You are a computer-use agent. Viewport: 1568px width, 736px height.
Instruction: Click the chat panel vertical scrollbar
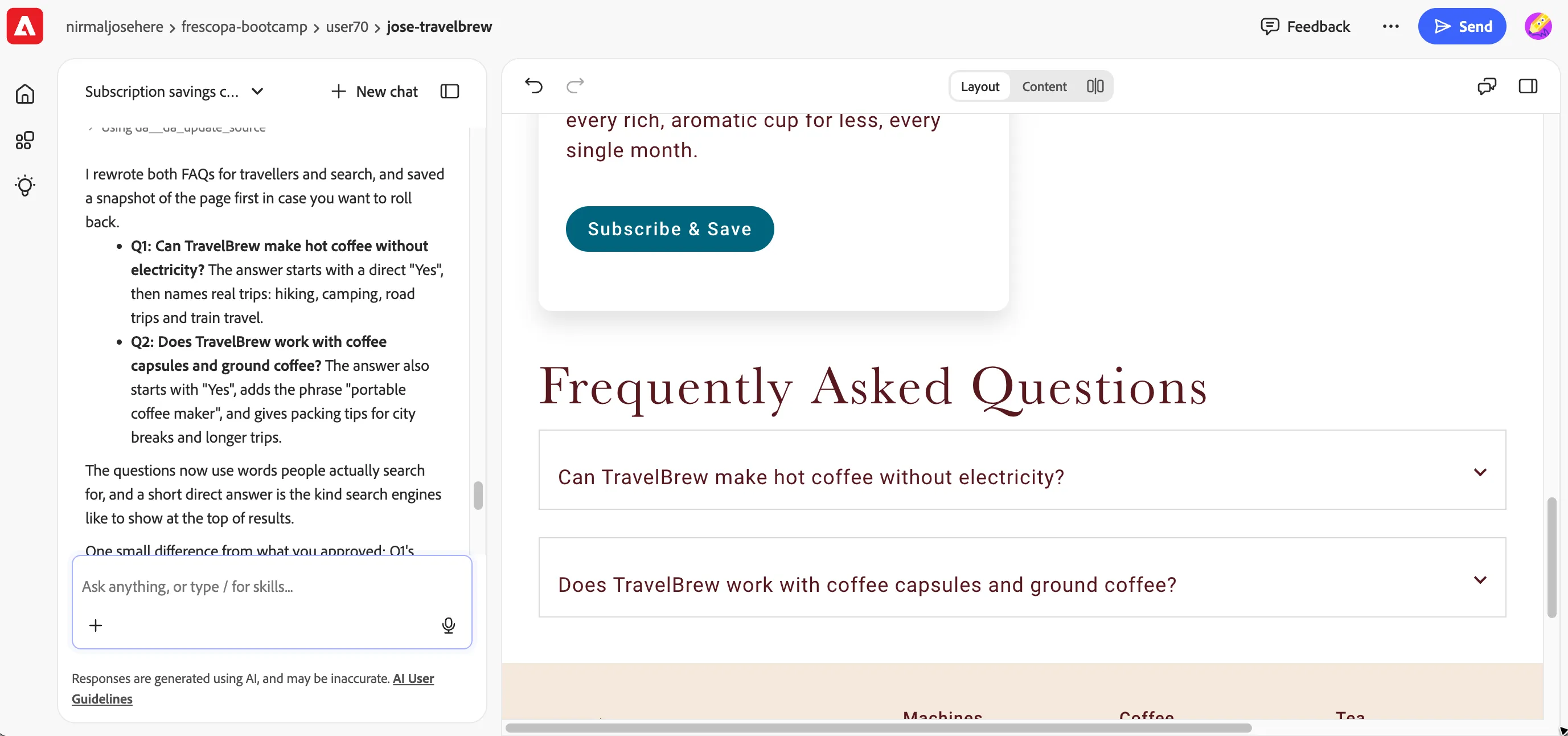click(x=478, y=496)
